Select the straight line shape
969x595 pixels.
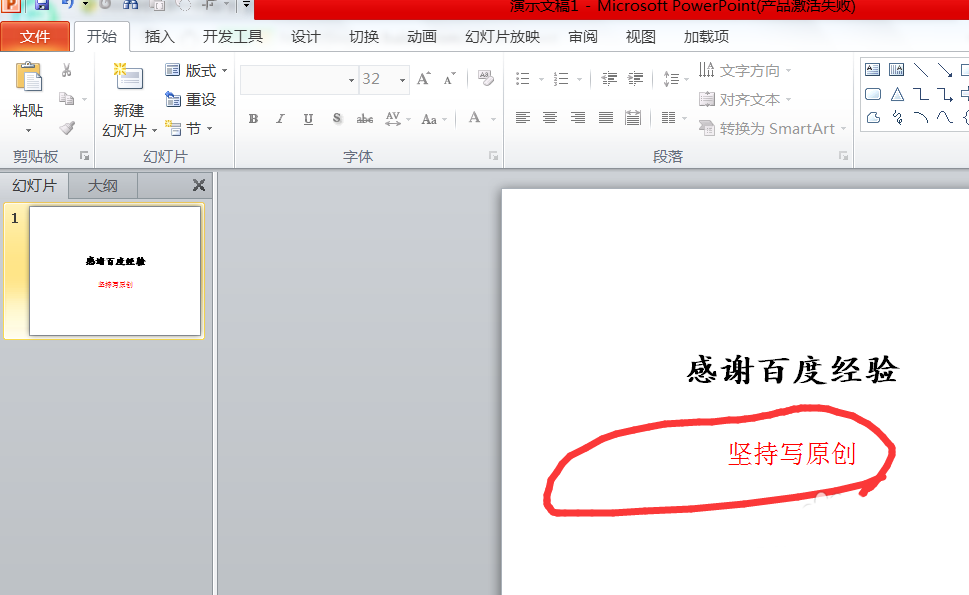(923, 68)
